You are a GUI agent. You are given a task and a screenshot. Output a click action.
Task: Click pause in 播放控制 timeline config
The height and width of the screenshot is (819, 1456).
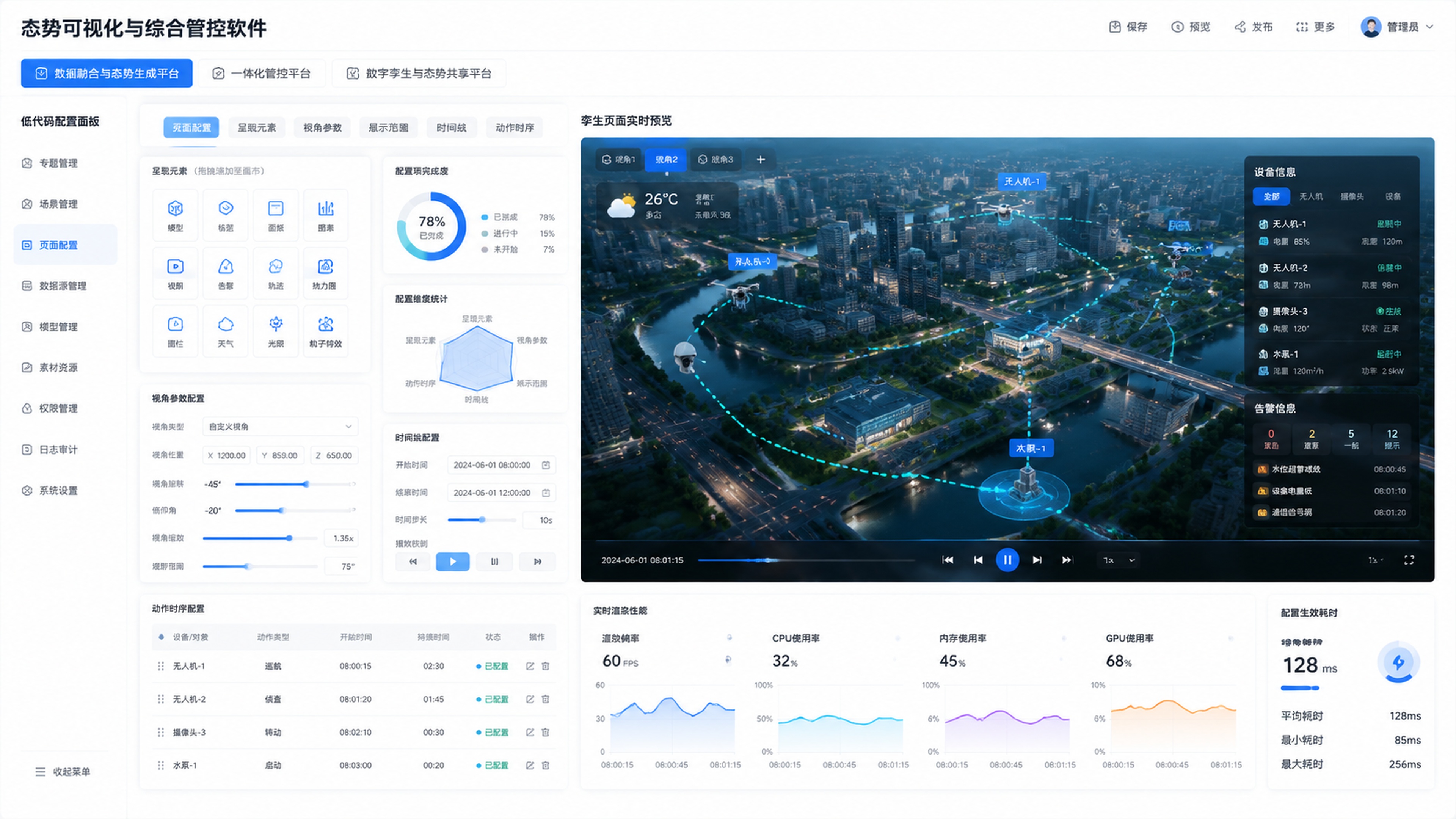coord(494,562)
